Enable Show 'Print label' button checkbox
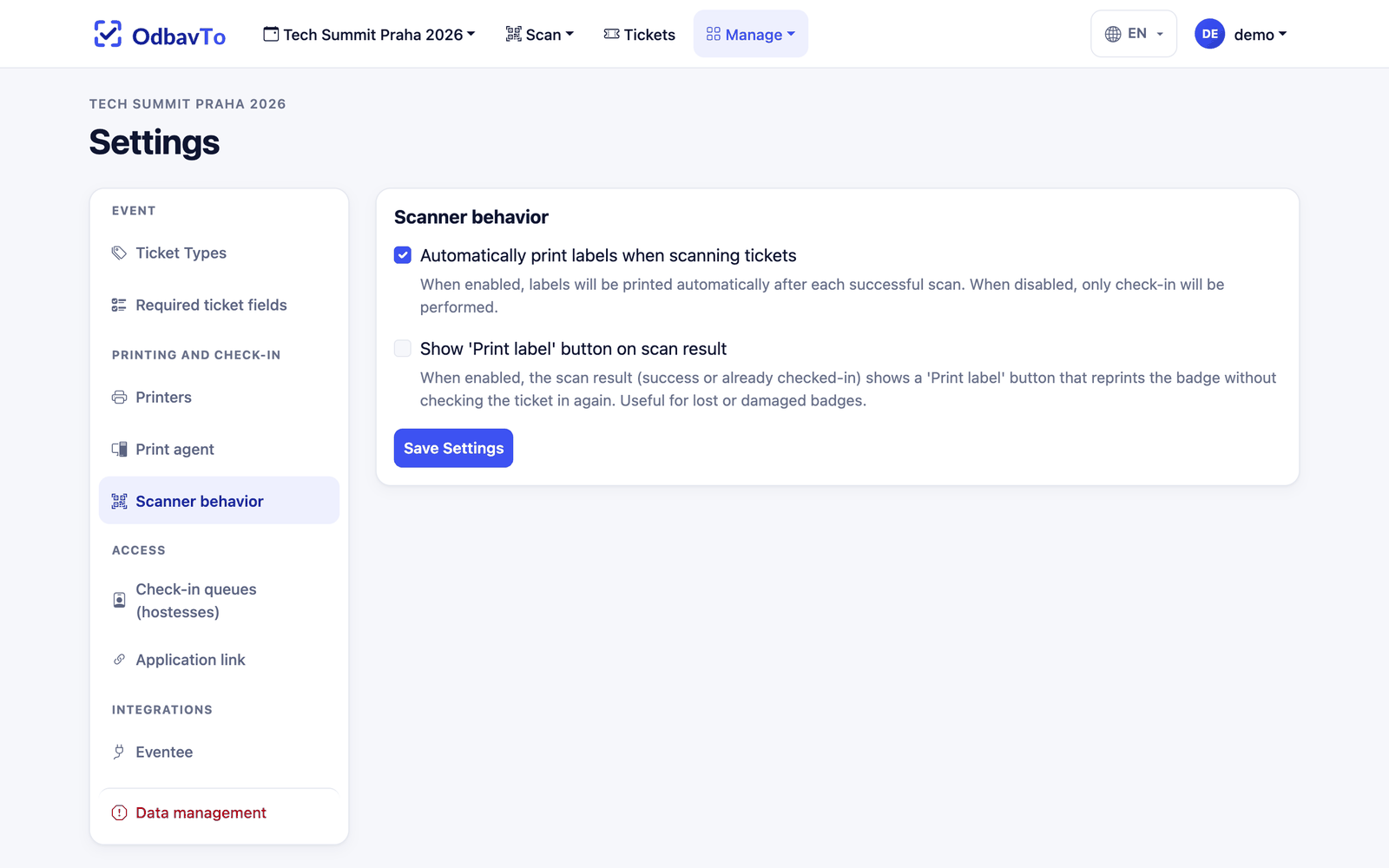This screenshot has height=868, width=1389. pyautogui.click(x=403, y=348)
